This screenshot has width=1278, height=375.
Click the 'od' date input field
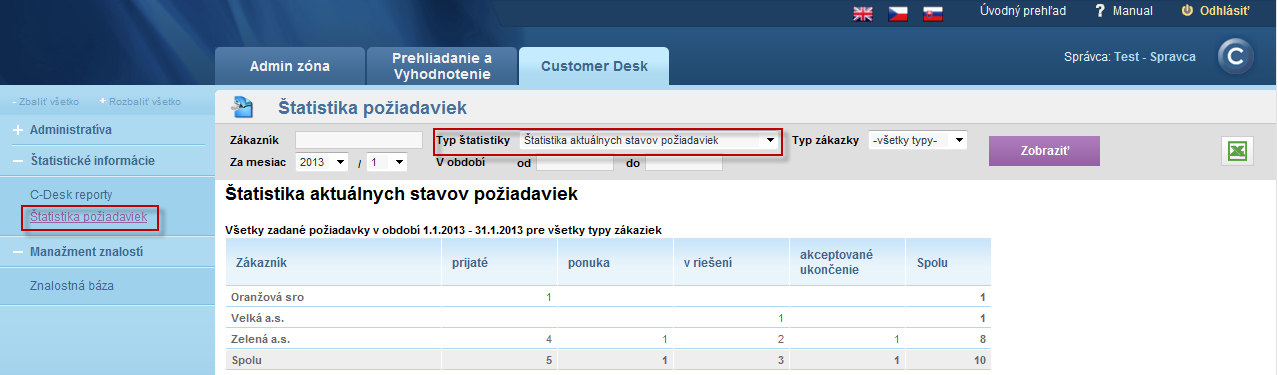tap(574, 162)
